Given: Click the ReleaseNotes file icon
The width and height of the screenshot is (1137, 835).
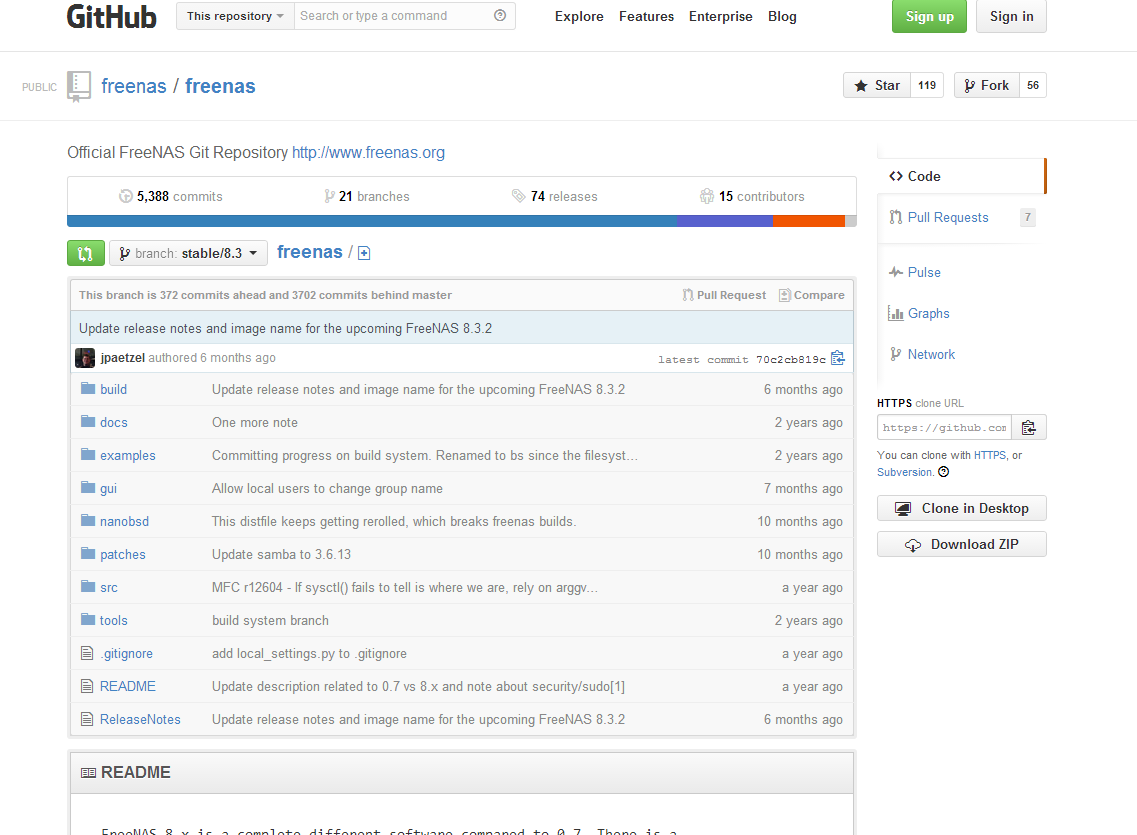Looking at the screenshot, I should coord(87,719).
